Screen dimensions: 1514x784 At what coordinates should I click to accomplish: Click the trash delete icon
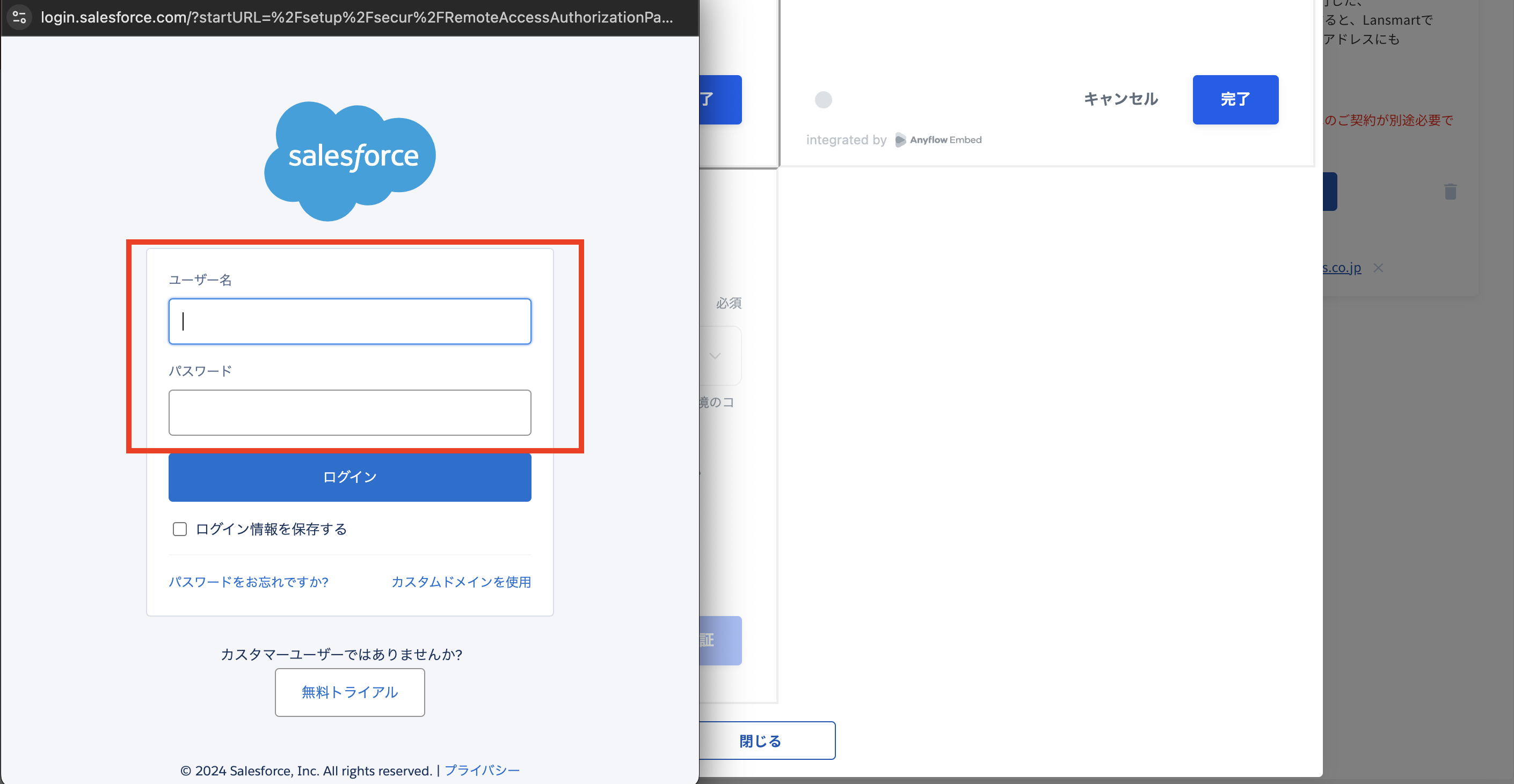[x=1450, y=192]
